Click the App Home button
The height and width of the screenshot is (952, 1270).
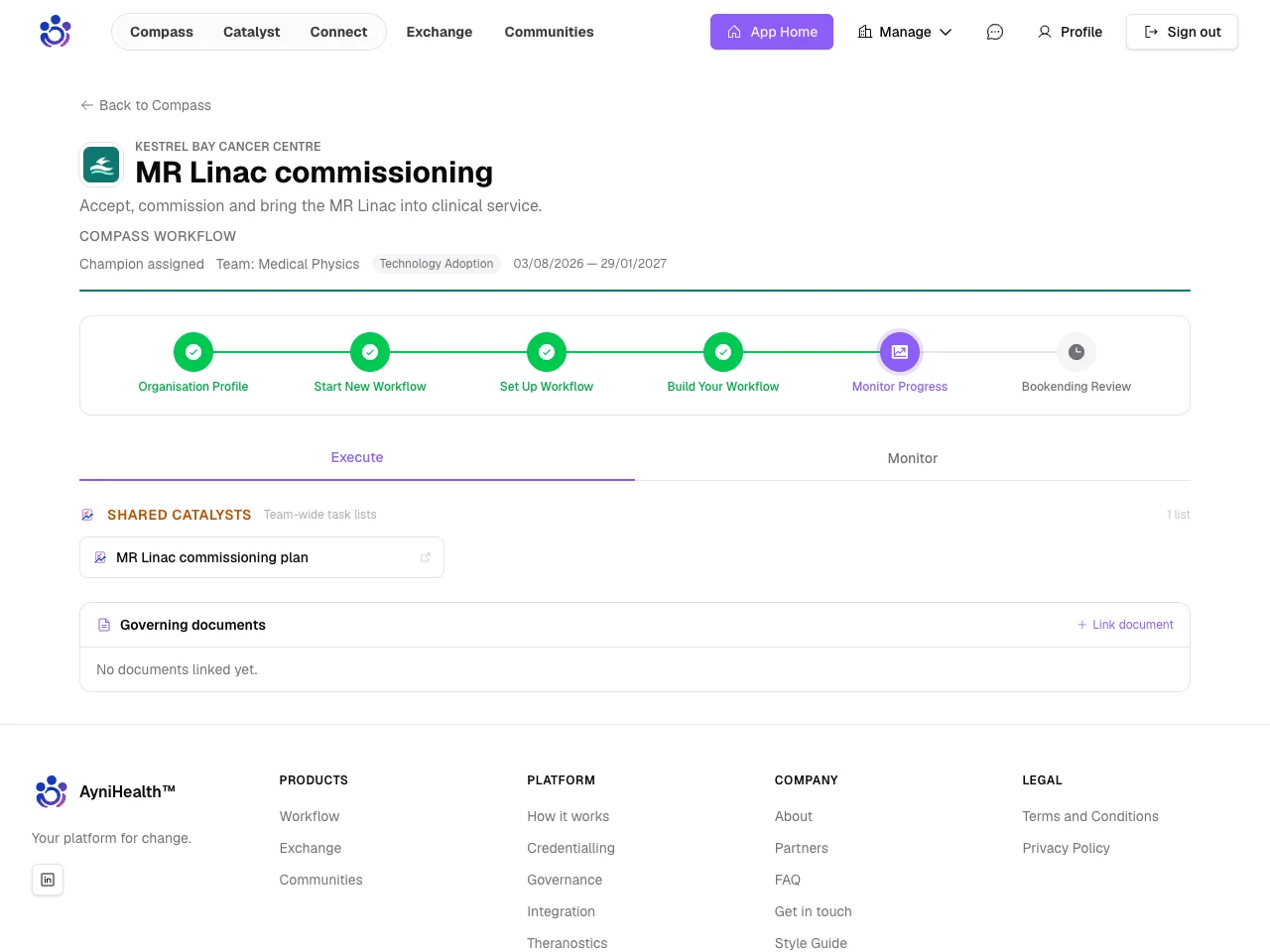(772, 32)
